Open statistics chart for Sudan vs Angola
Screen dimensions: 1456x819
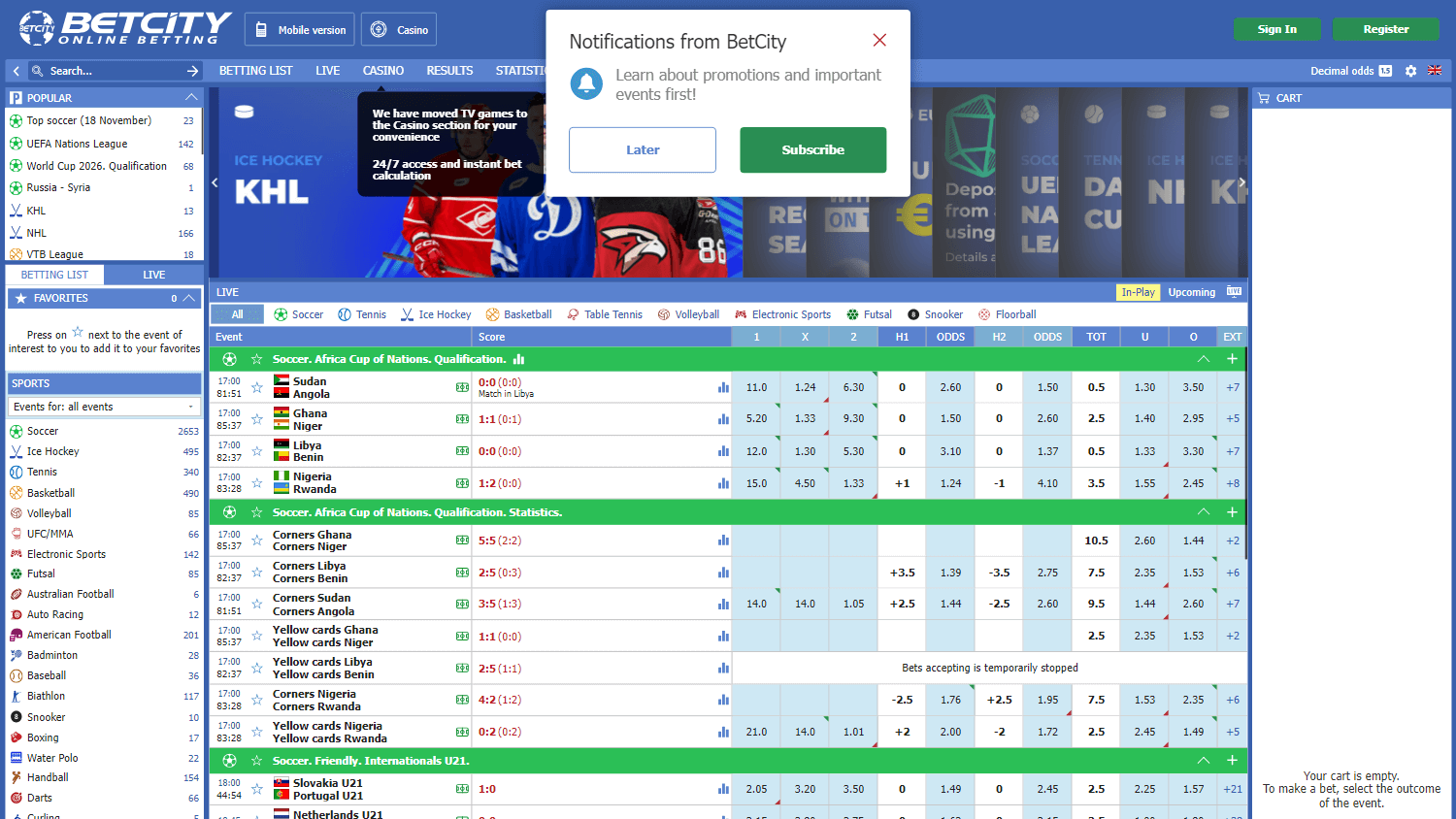point(723,387)
